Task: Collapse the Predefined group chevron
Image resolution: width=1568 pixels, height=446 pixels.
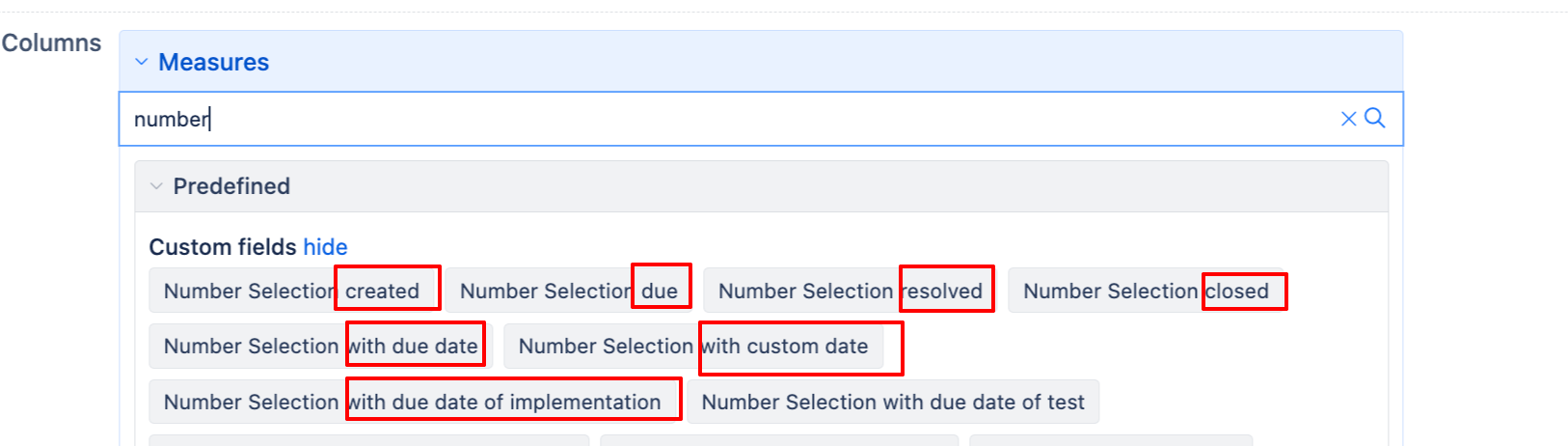Action: coord(156,186)
